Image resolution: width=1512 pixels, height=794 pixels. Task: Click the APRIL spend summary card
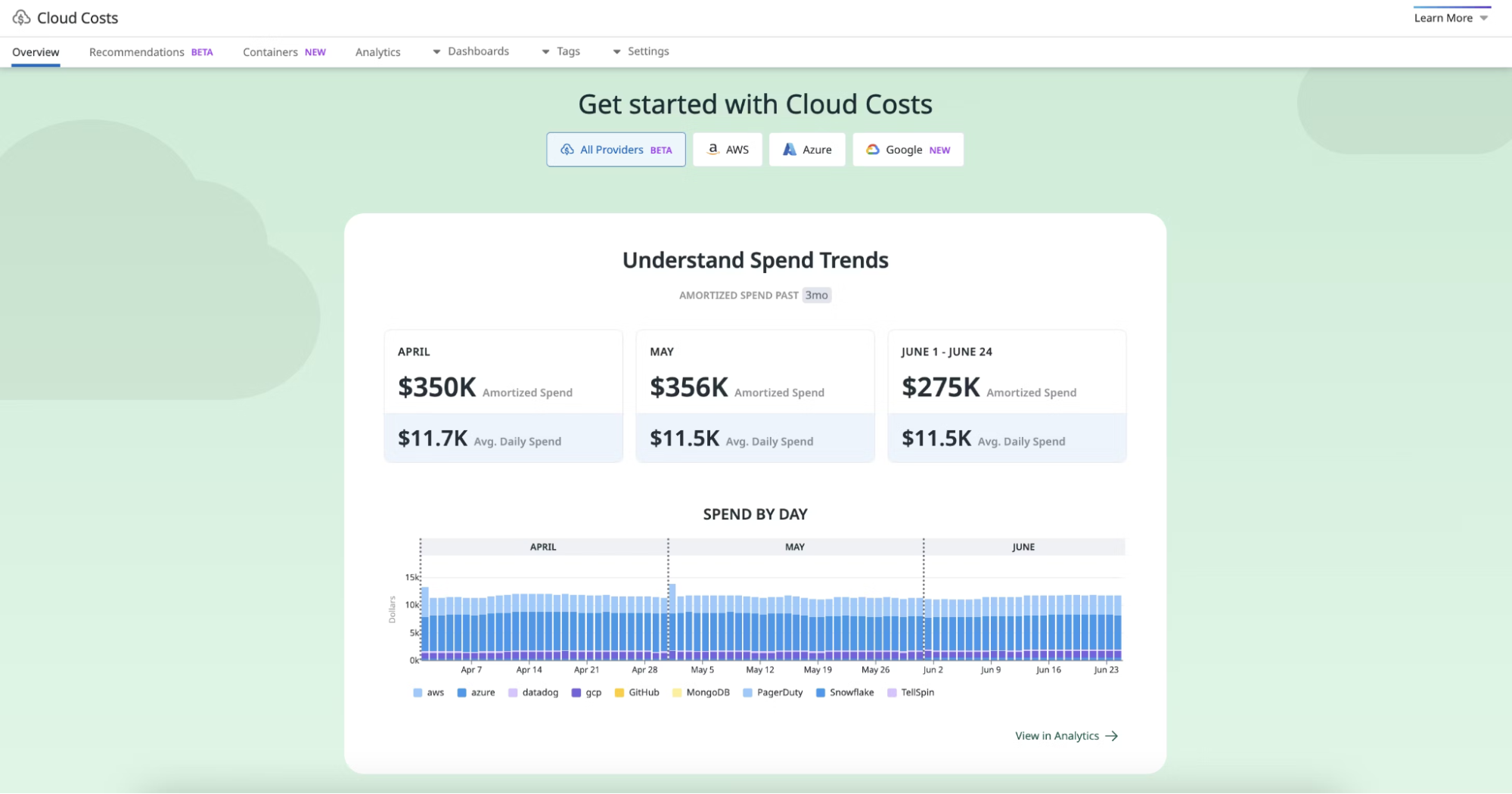click(504, 395)
